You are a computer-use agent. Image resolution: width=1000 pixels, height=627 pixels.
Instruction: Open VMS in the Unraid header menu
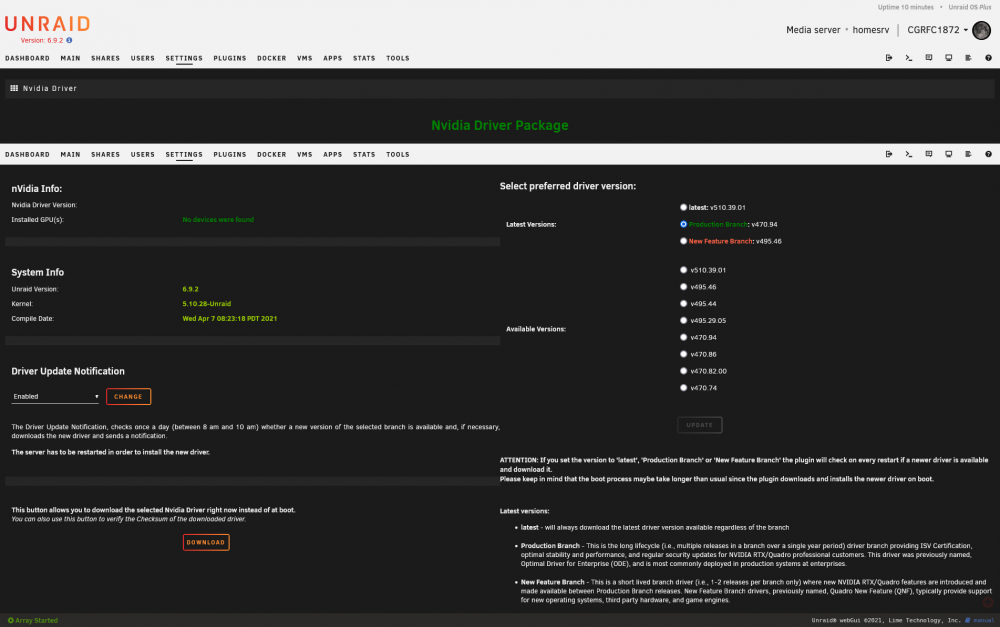305,58
